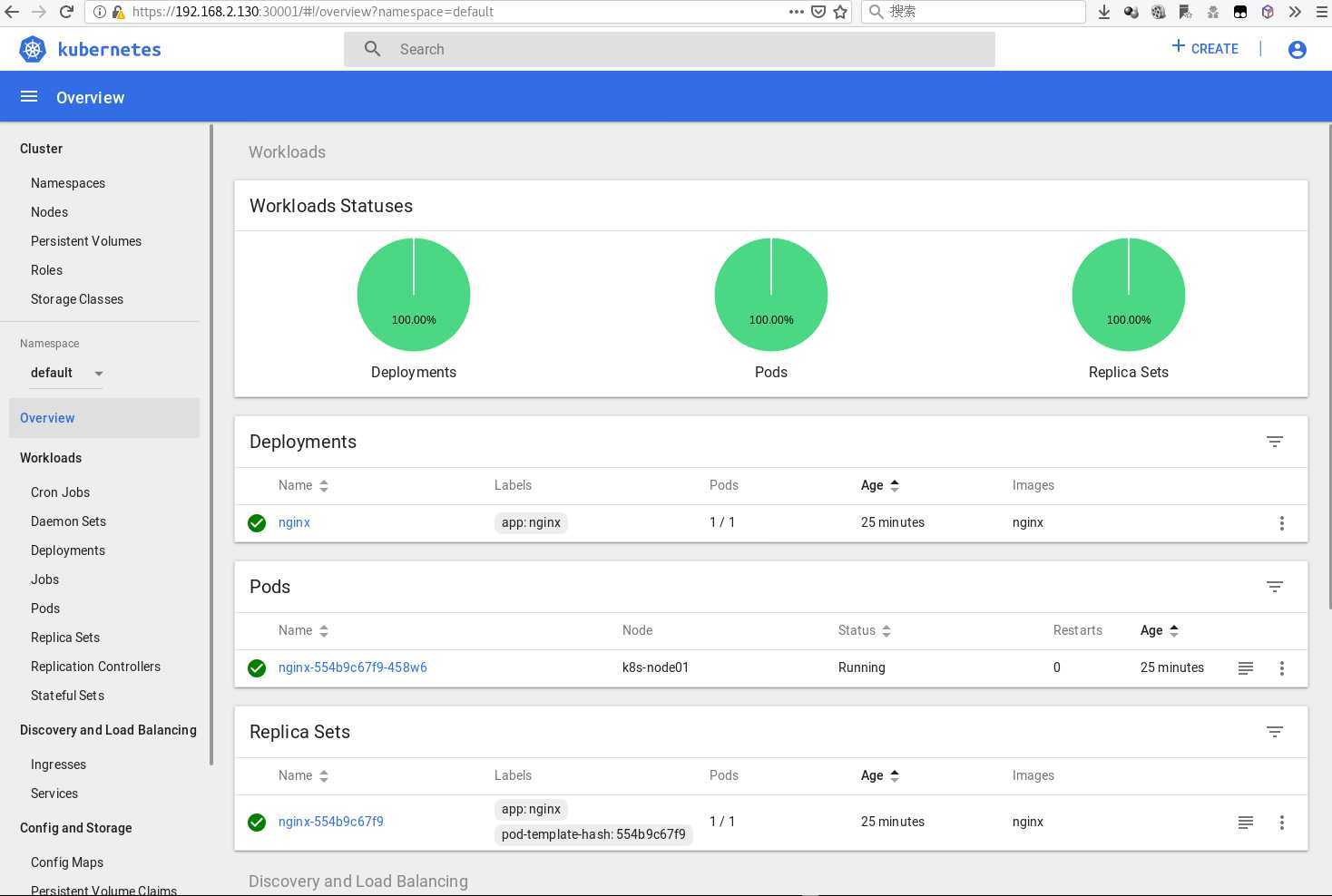Click the Kubernetes logo icon
The image size is (1332, 896).
click(33, 49)
